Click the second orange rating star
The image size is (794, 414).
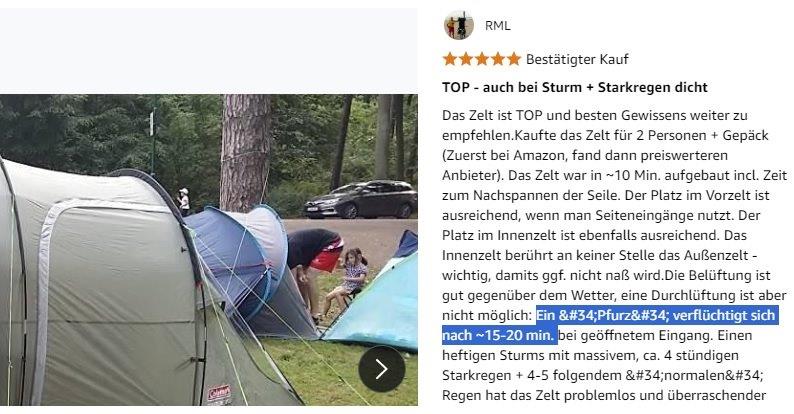[x=466, y=59]
